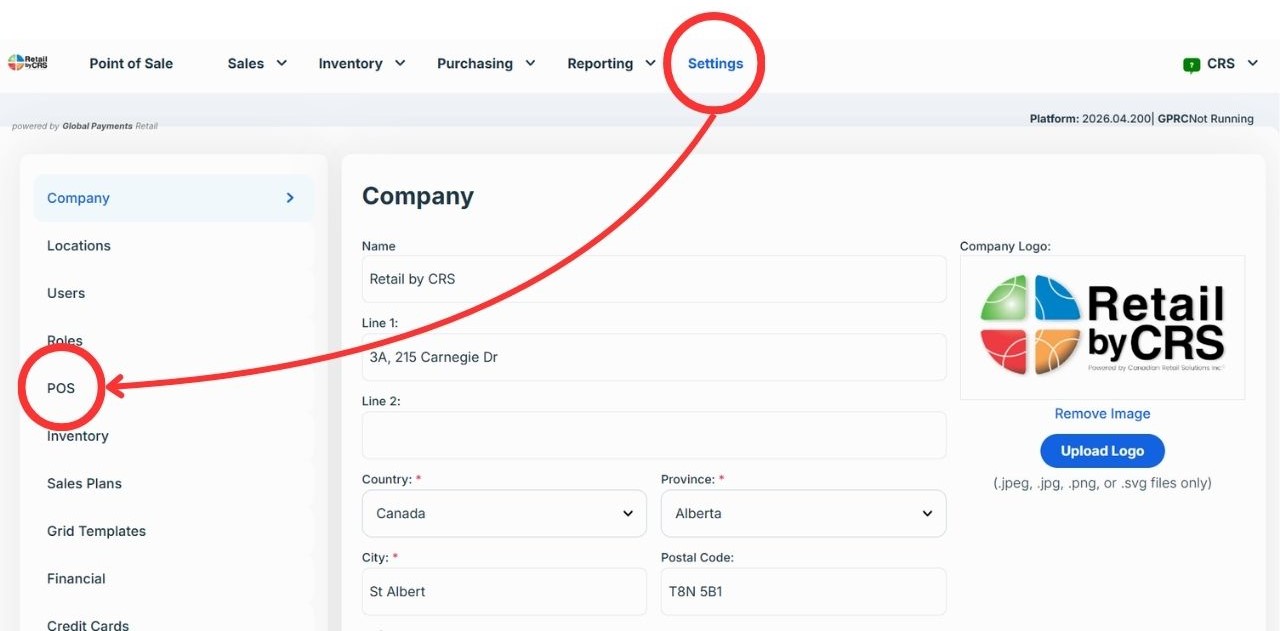Select the Country dropdown showing Canada
The height and width of the screenshot is (631, 1280).
pyautogui.click(x=504, y=513)
